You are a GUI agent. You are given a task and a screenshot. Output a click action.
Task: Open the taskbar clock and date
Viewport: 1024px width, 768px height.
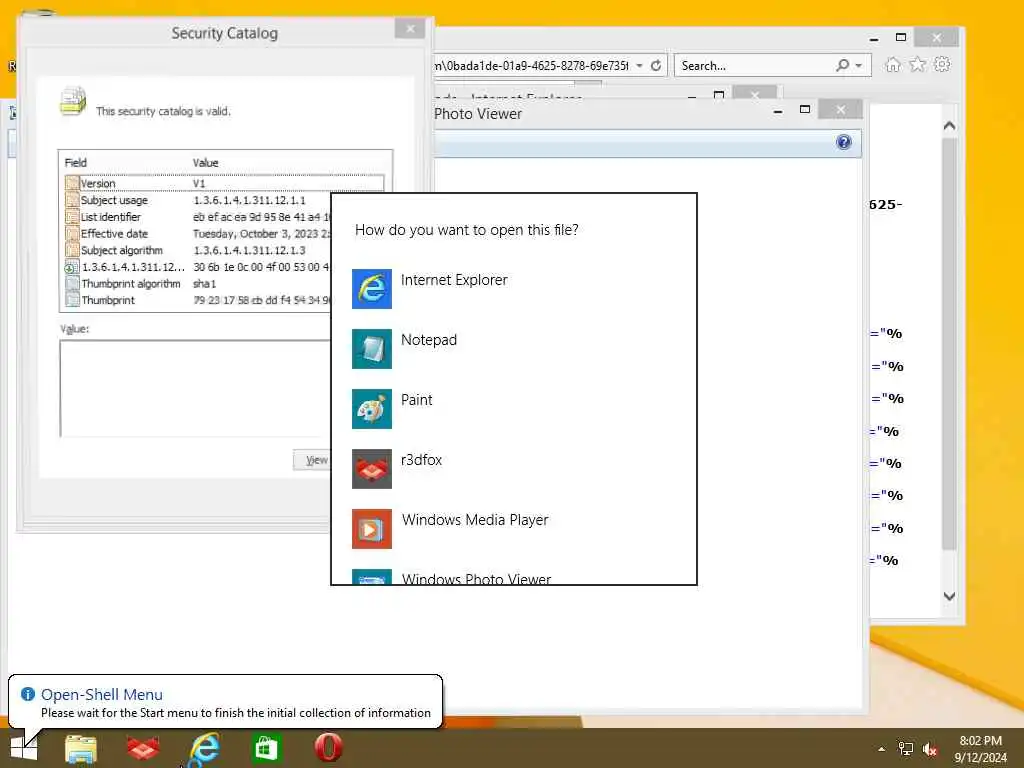click(980, 749)
